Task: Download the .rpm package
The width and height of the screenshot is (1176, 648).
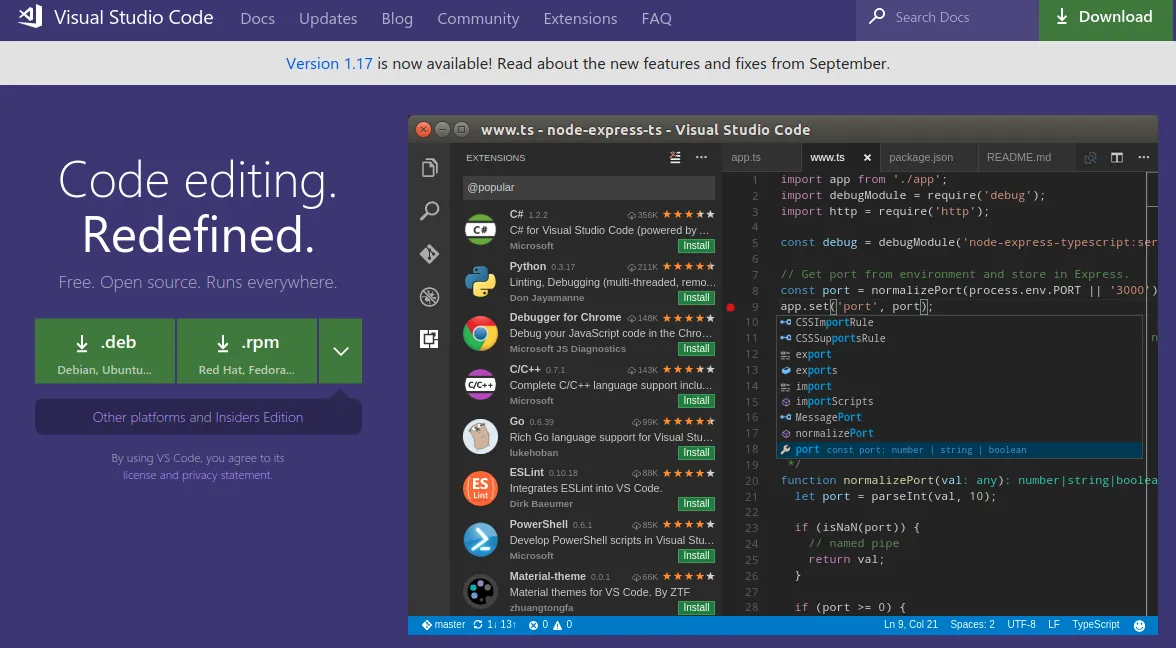Action: coord(247,351)
